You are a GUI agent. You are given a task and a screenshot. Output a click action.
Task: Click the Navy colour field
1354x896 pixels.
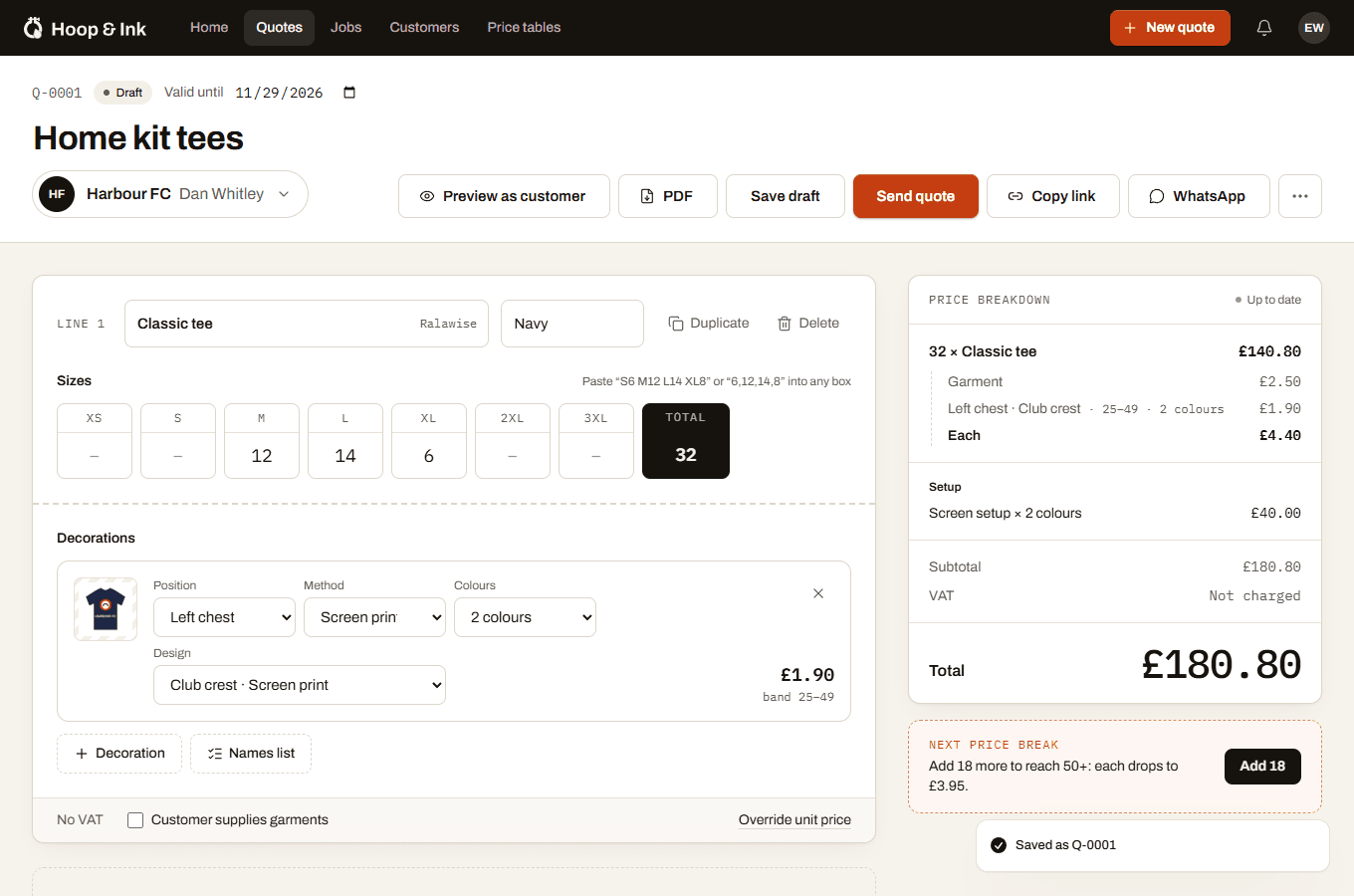click(572, 324)
